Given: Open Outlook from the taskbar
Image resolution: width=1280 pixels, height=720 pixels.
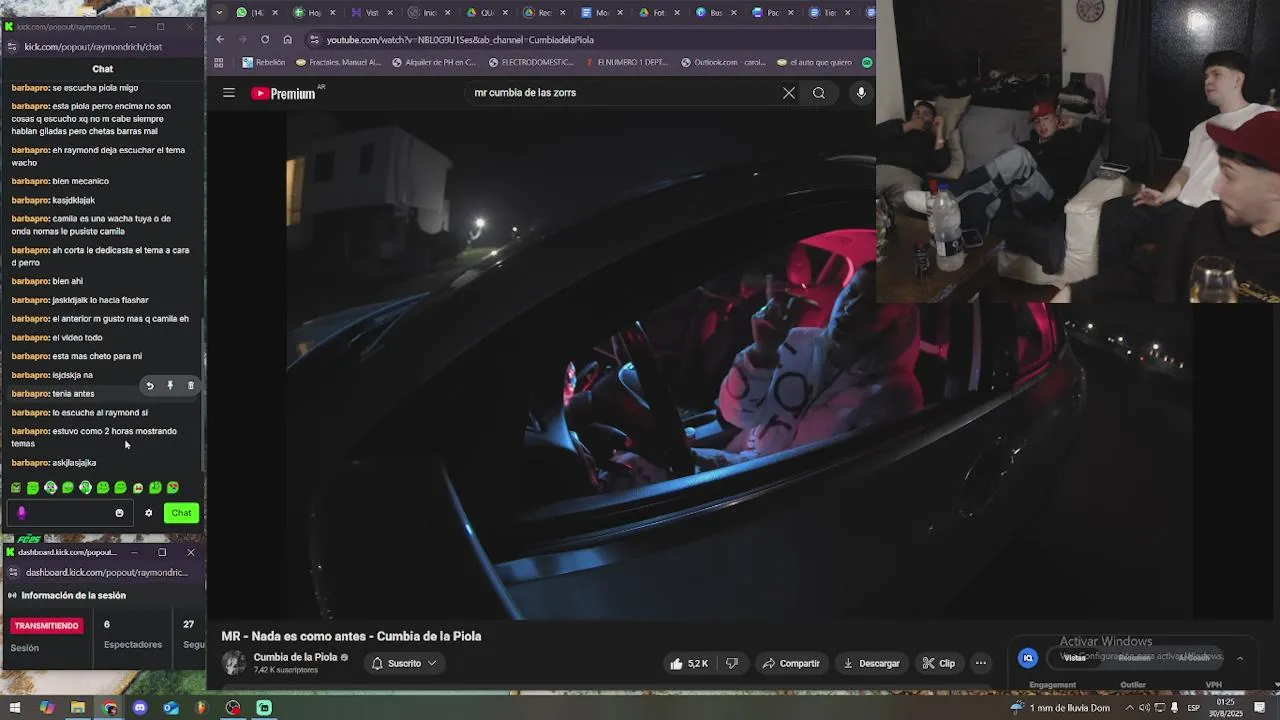Looking at the screenshot, I should tap(171, 708).
